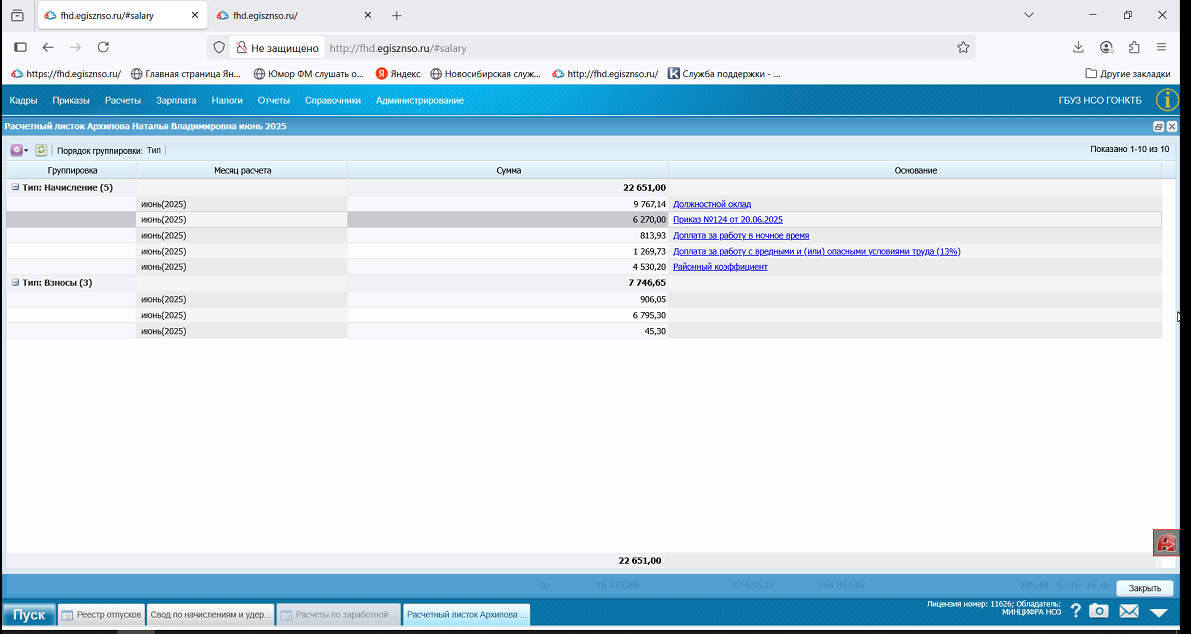
Task: Click the Закрыть button
Action: (x=1145, y=588)
